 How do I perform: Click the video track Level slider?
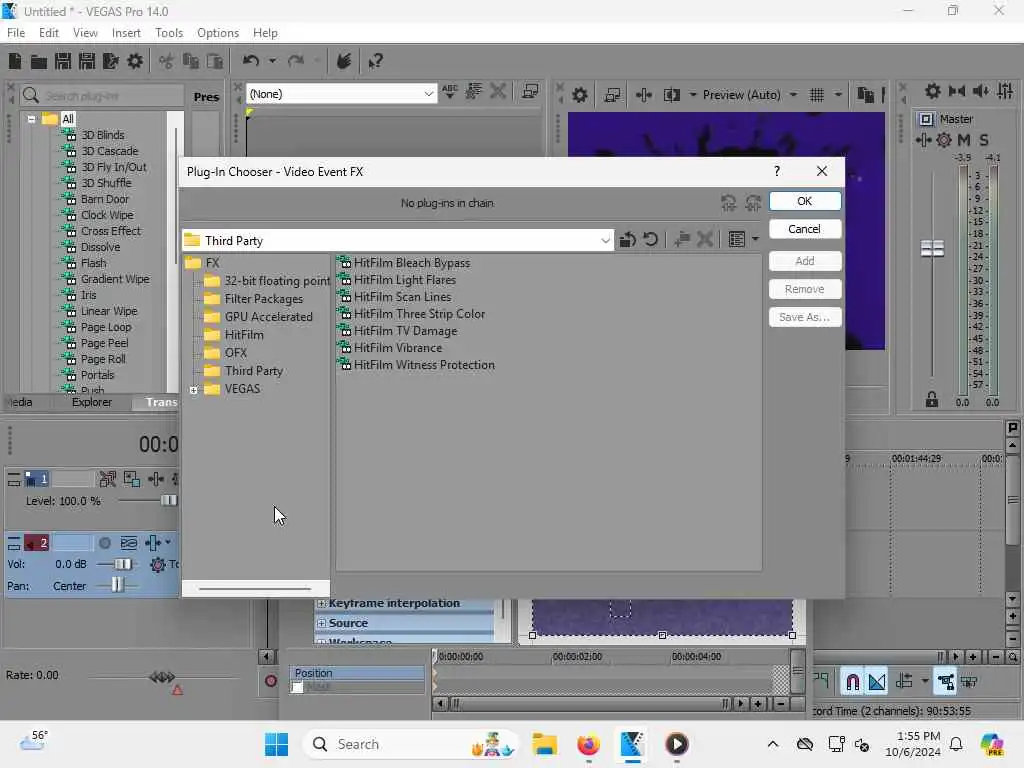[x=168, y=501]
